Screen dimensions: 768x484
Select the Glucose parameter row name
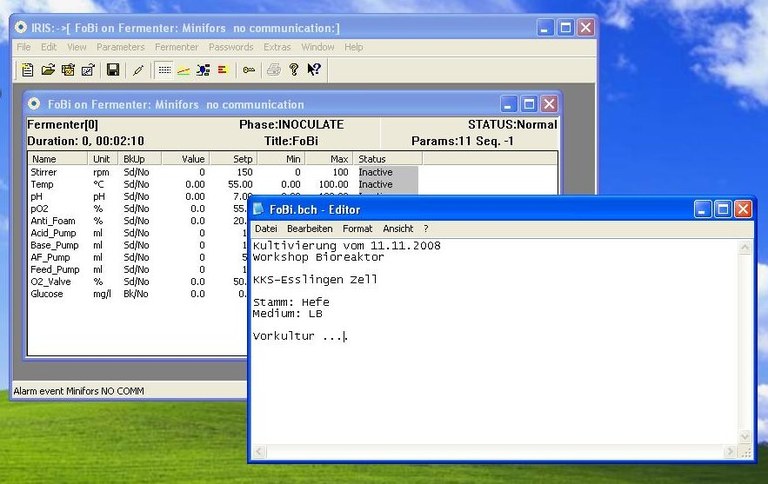pos(47,294)
